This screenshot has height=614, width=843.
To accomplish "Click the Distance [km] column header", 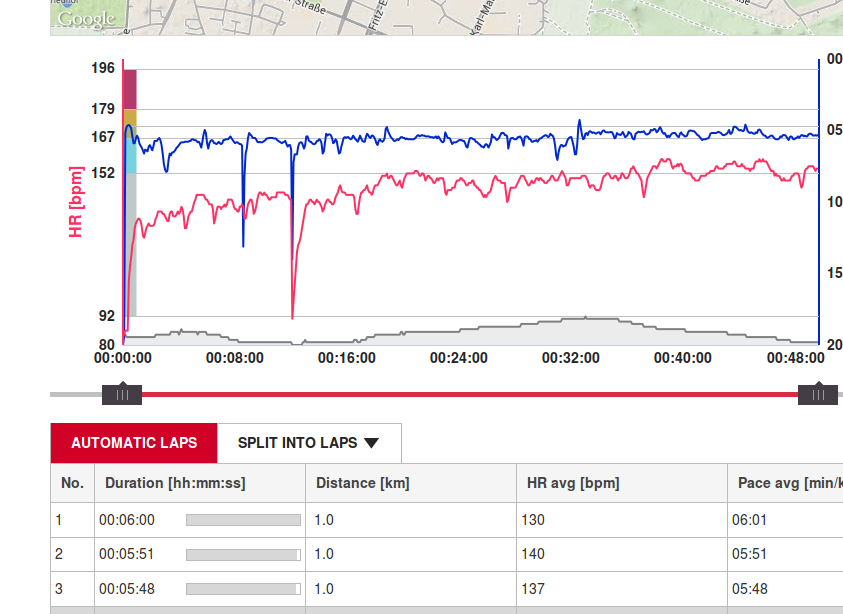I will 363,483.
